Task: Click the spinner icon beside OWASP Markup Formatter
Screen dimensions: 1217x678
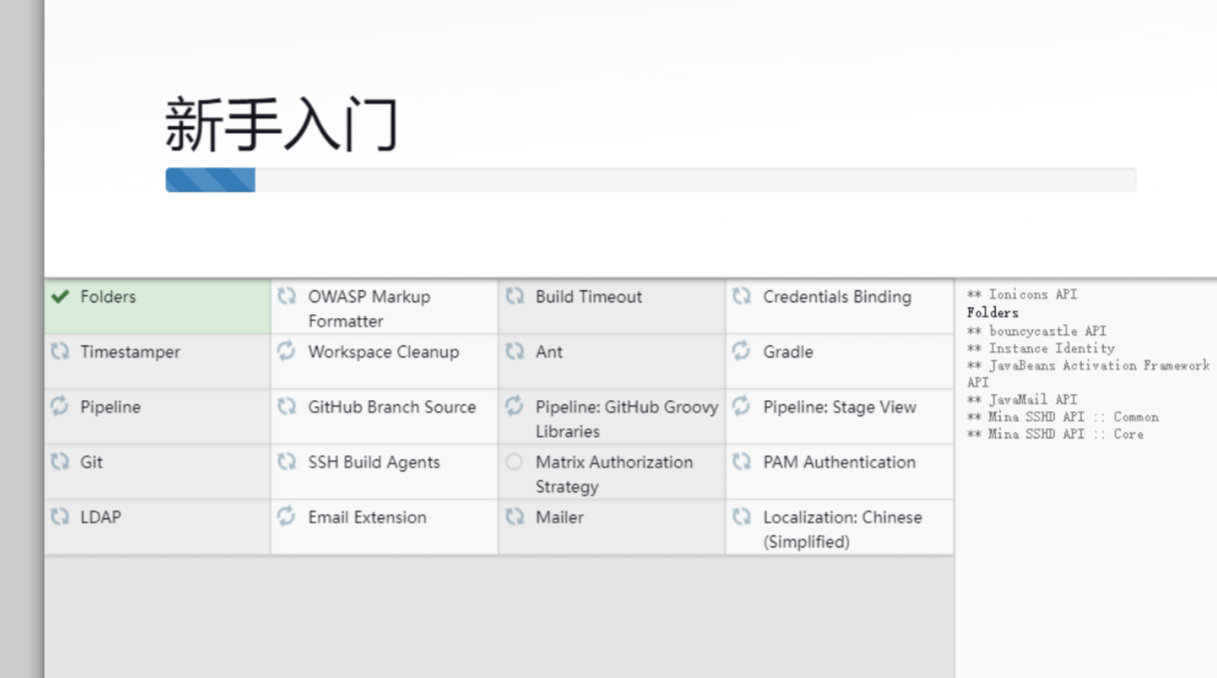Action: coord(287,296)
